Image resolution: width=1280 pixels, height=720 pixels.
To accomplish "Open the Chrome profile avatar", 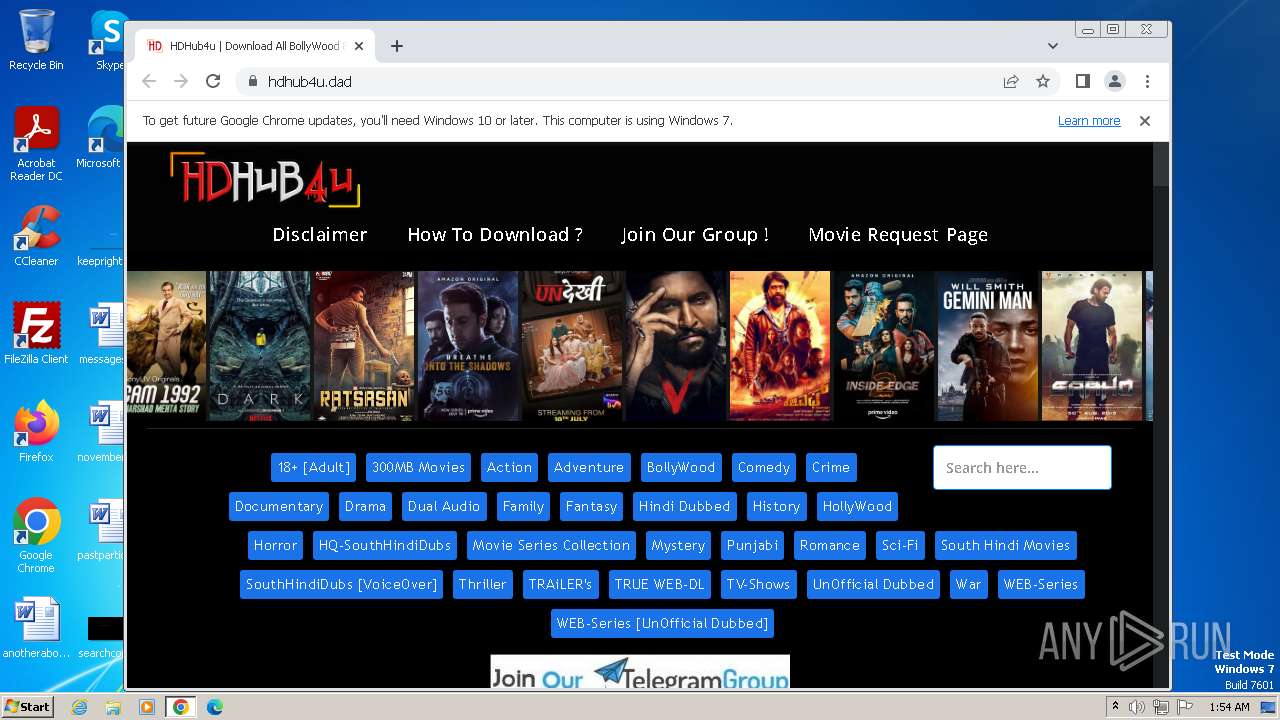I will point(1115,82).
